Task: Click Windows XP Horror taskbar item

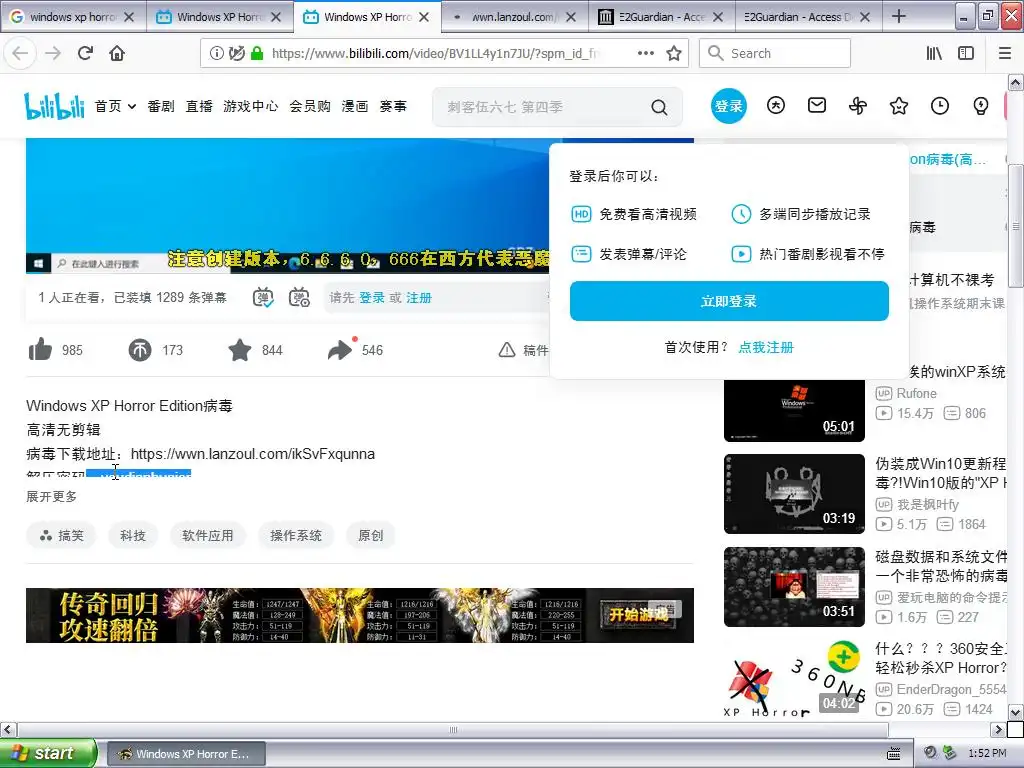Action: coord(186,754)
